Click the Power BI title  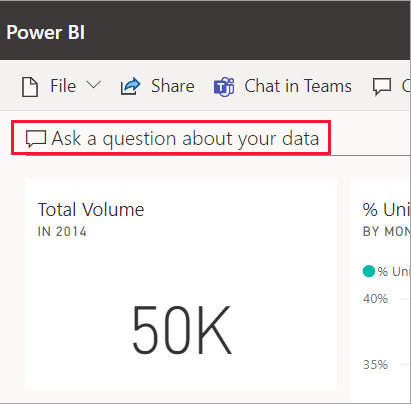(x=46, y=33)
